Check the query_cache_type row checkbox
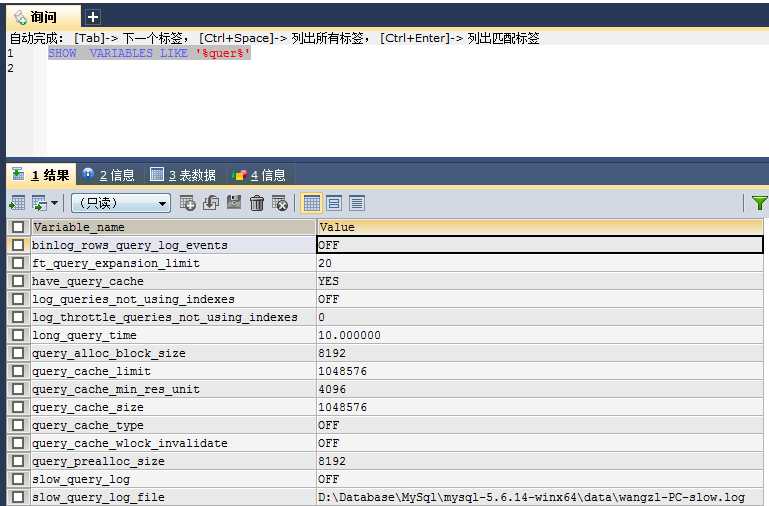The image size is (769, 506). click(18, 425)
